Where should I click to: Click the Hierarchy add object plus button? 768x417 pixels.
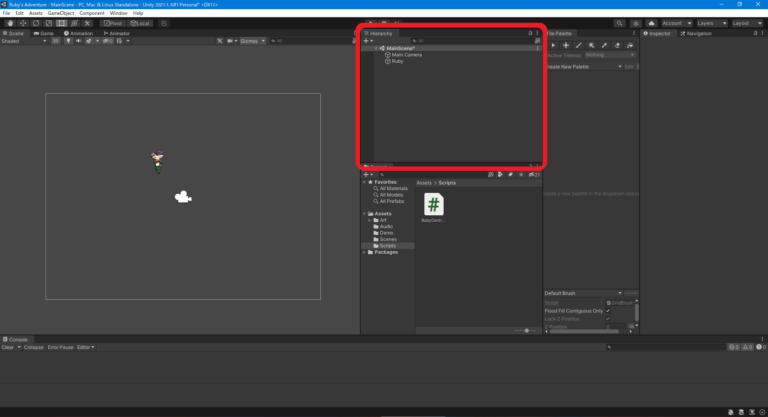point(367,41)
